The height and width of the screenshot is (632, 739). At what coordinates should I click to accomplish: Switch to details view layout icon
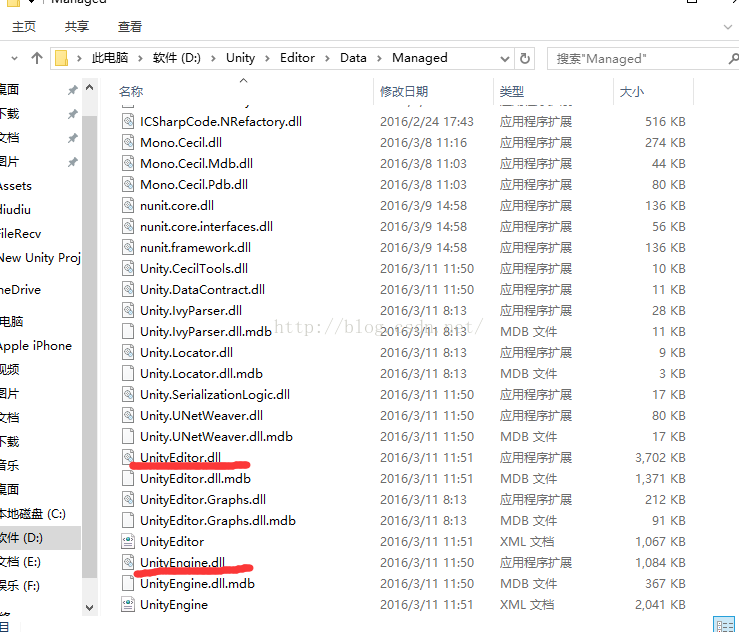coord(724,625)
